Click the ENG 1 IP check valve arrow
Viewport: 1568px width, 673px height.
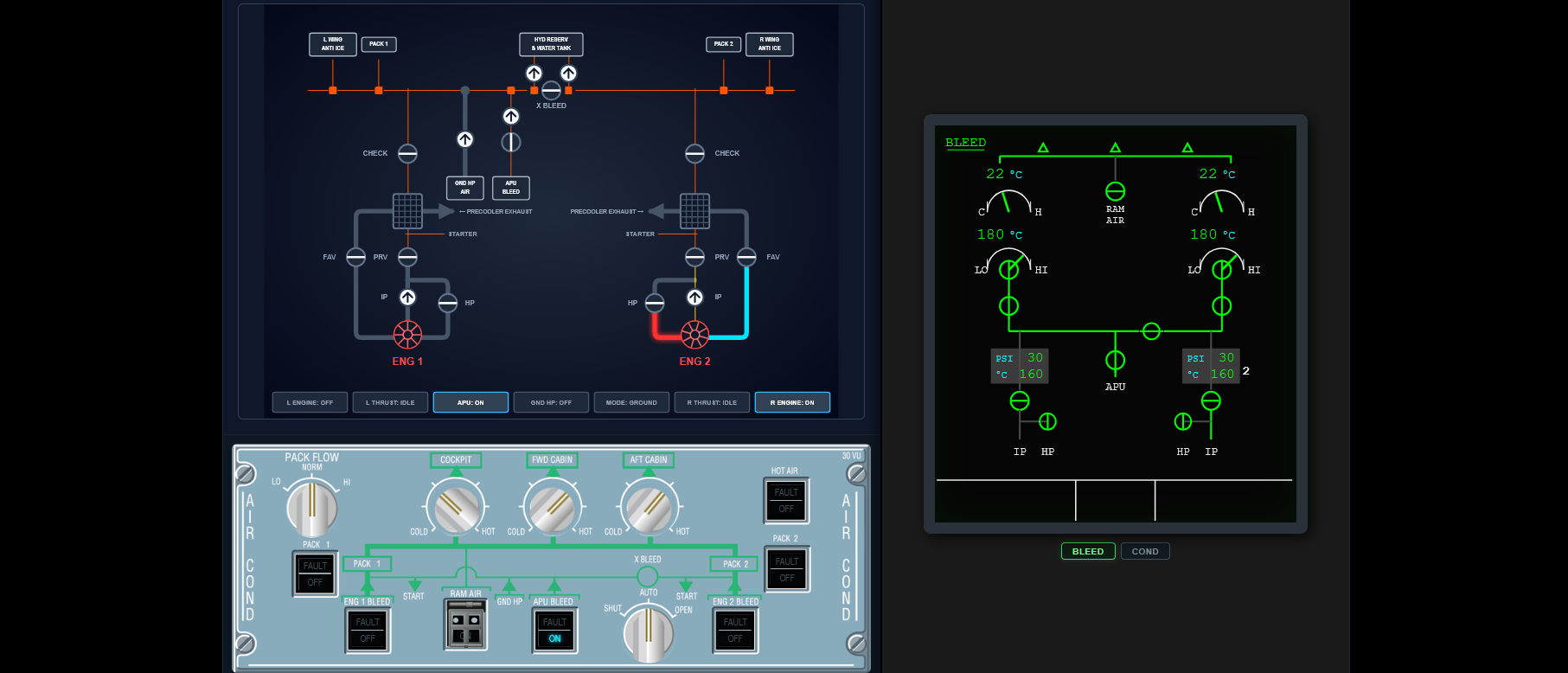click(407, 298)
